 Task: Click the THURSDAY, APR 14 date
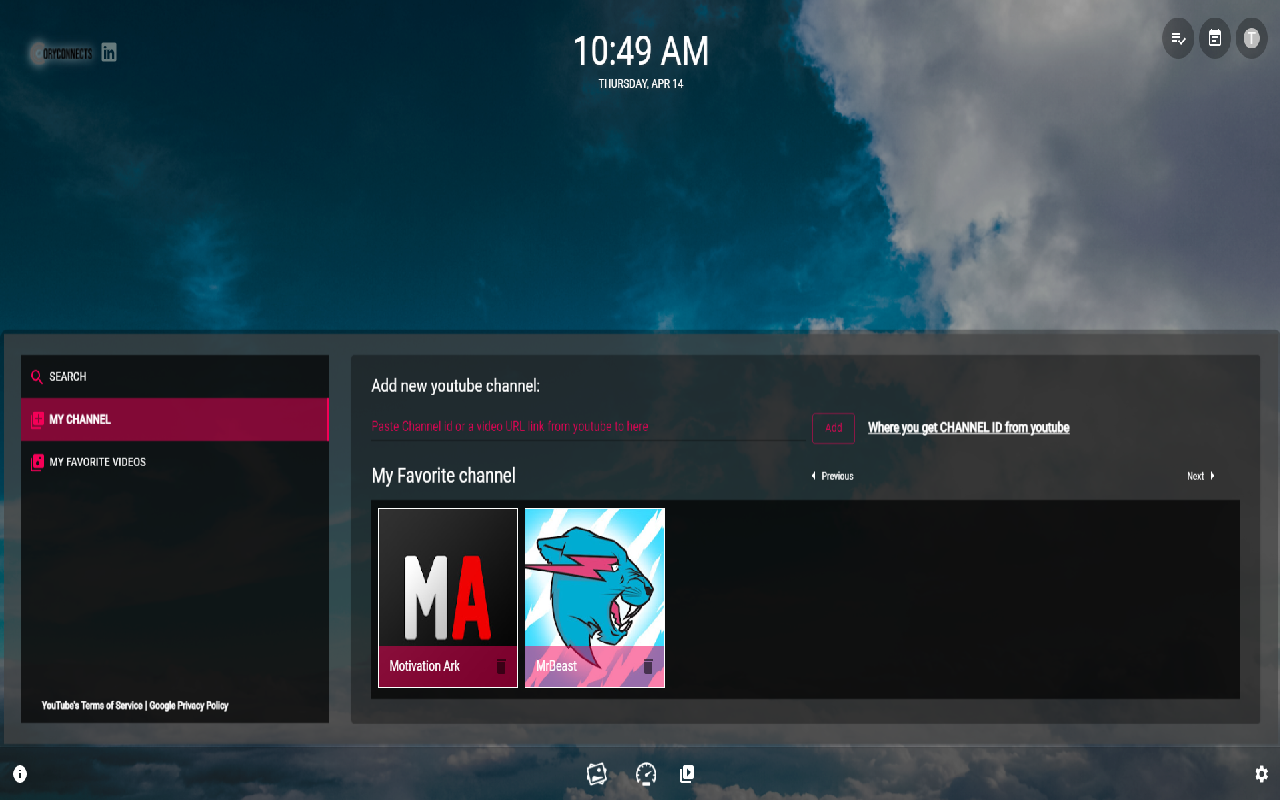(x=641, y=84)
